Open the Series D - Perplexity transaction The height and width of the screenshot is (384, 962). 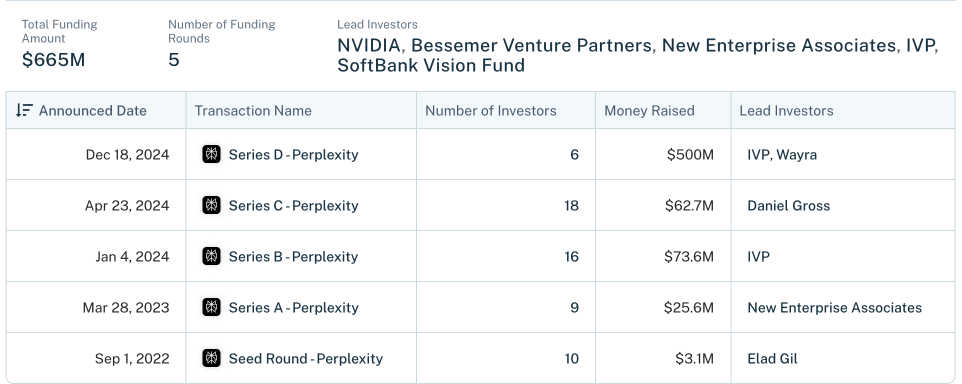click(x=293, y=155)
